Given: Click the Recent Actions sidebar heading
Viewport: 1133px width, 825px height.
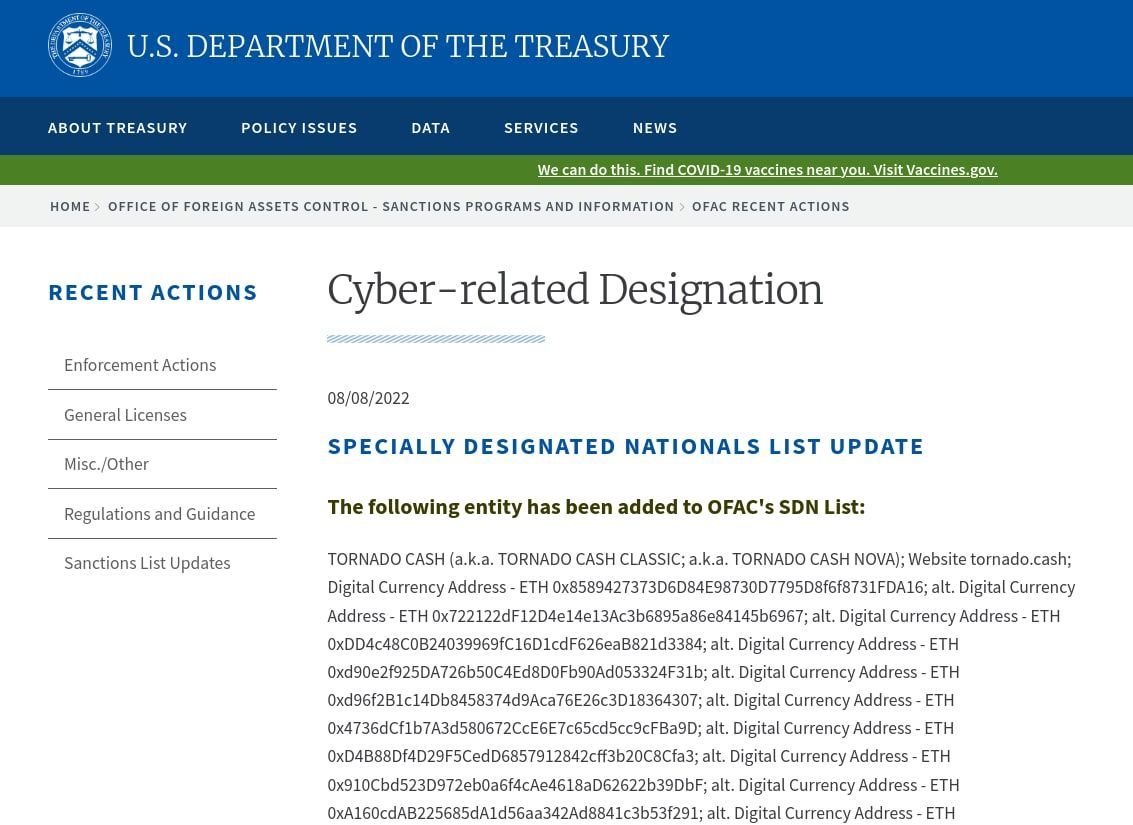Looking at the screenshot, I should (x=153, y=292).
